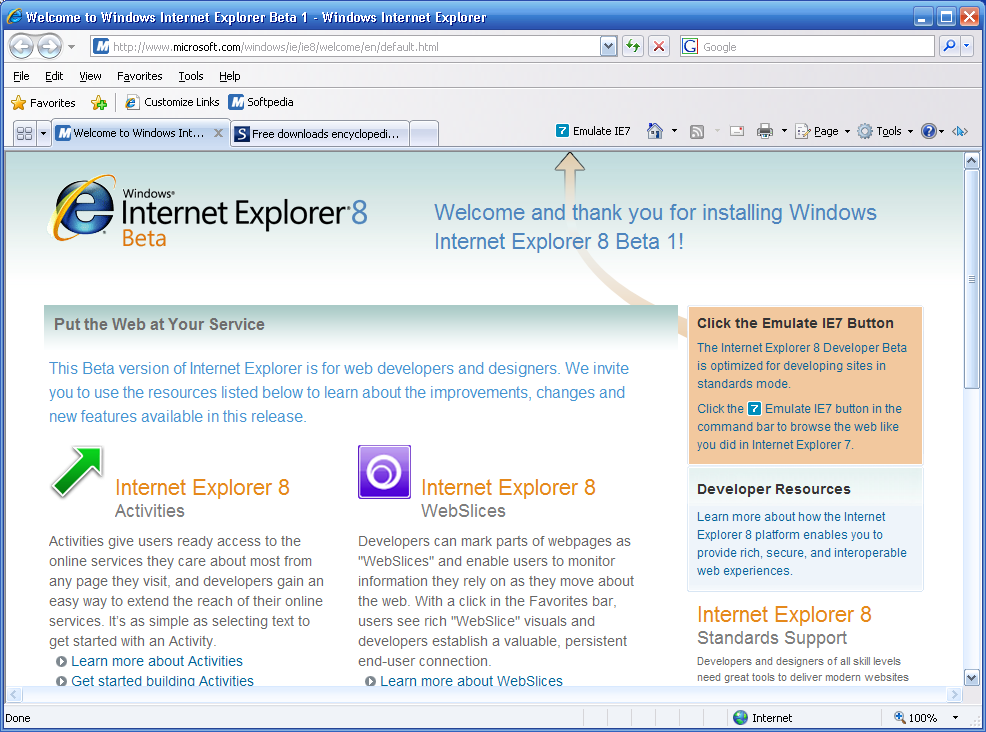Open the View menu
This screenshot has height=732, width=986.
pos(89,76)
